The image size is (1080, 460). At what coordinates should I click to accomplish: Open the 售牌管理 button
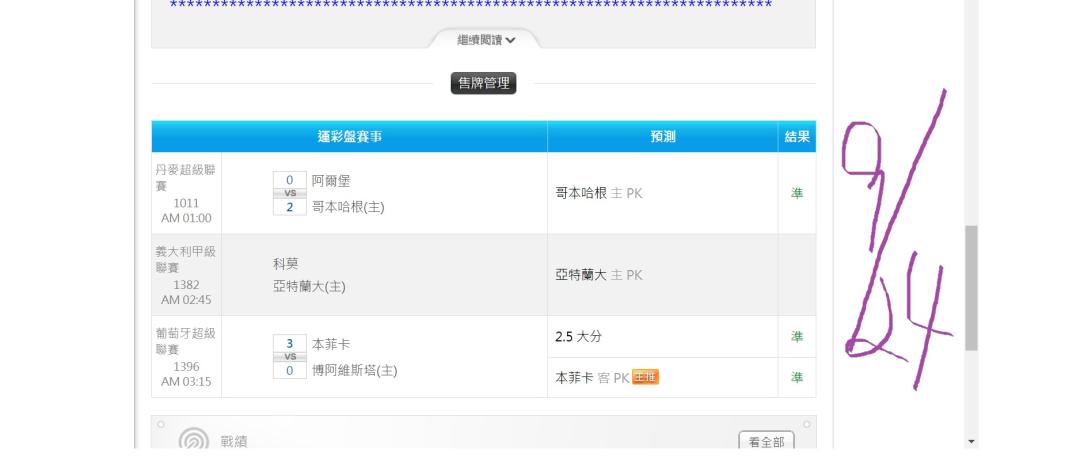point(484,83)
